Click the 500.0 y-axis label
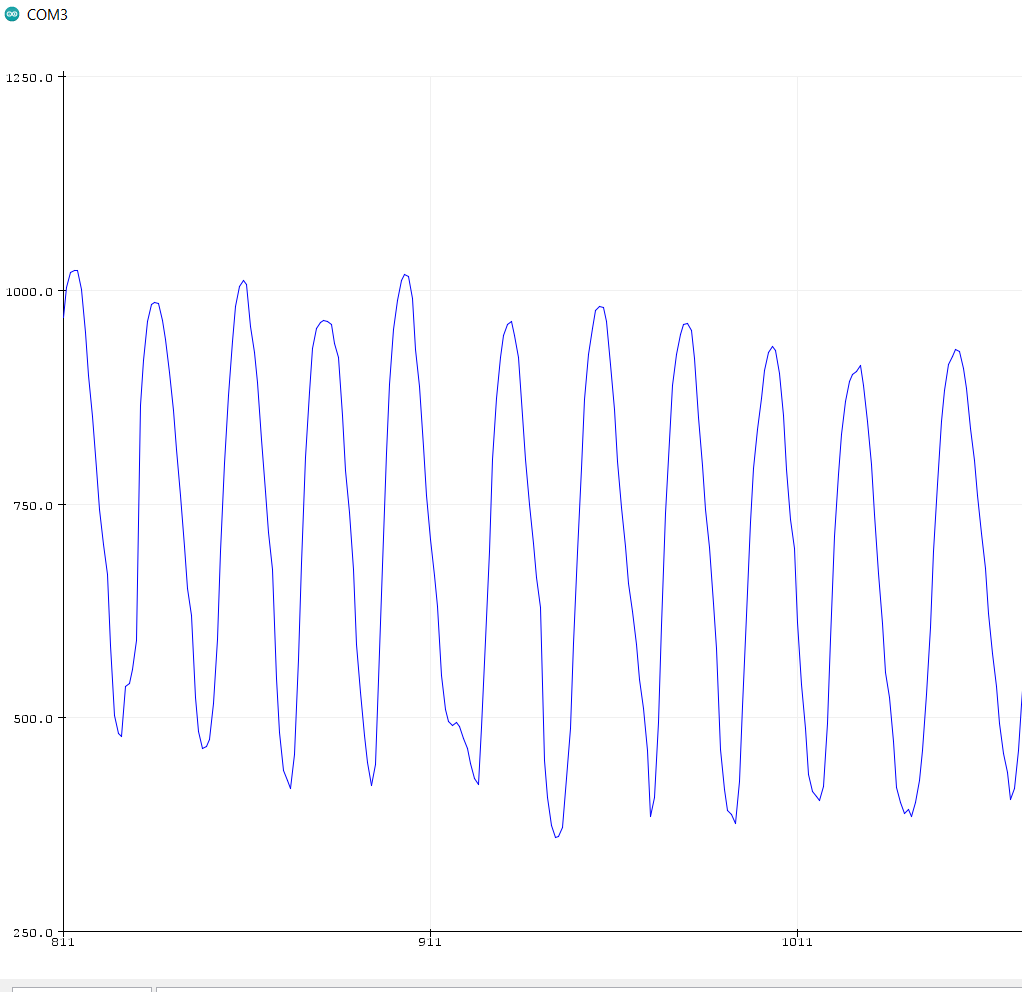The width and height of the screenshot is (1022, 992). tap(33, 718)
